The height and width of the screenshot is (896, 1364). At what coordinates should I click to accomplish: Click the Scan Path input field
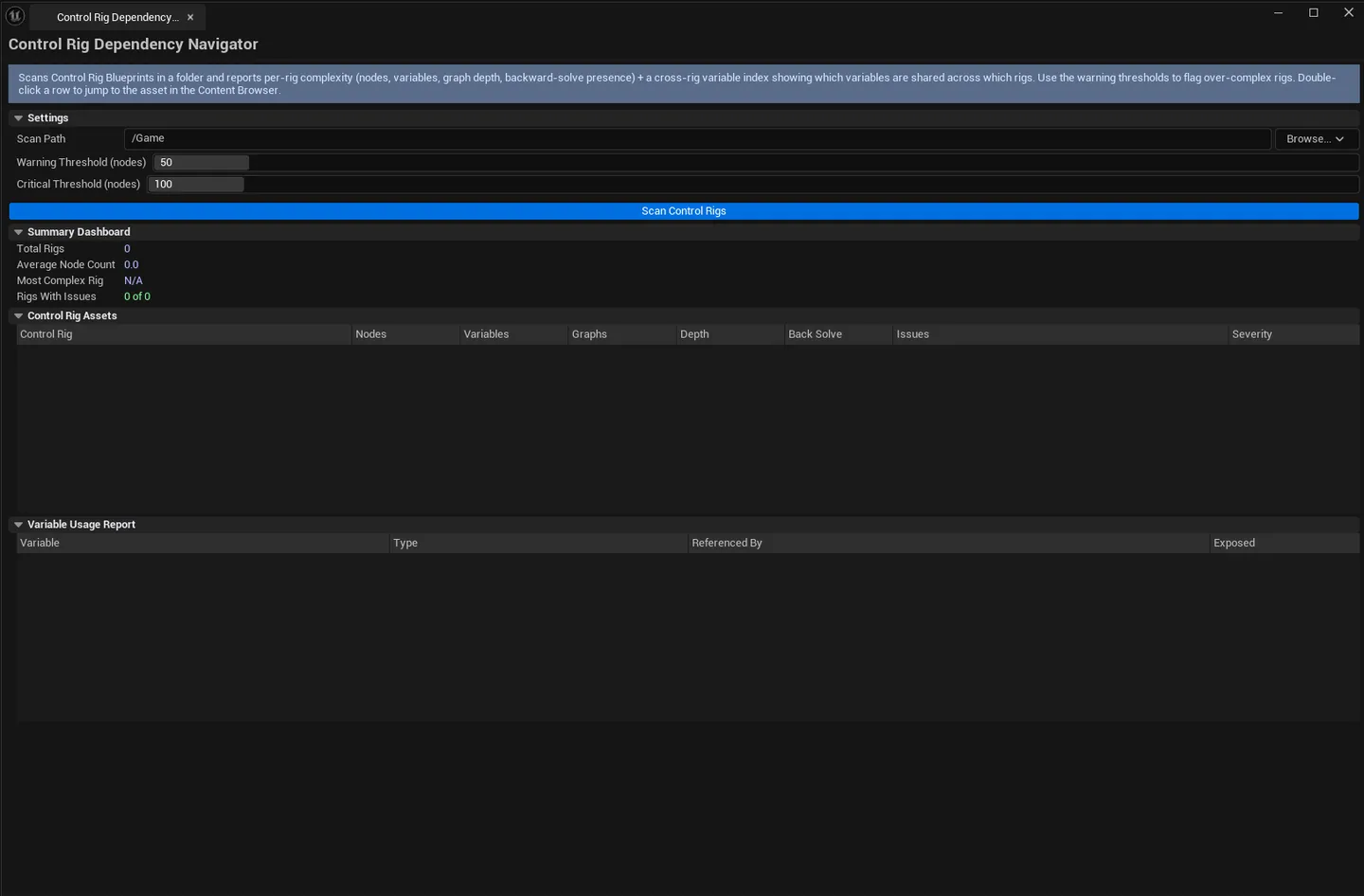(697, 139)
